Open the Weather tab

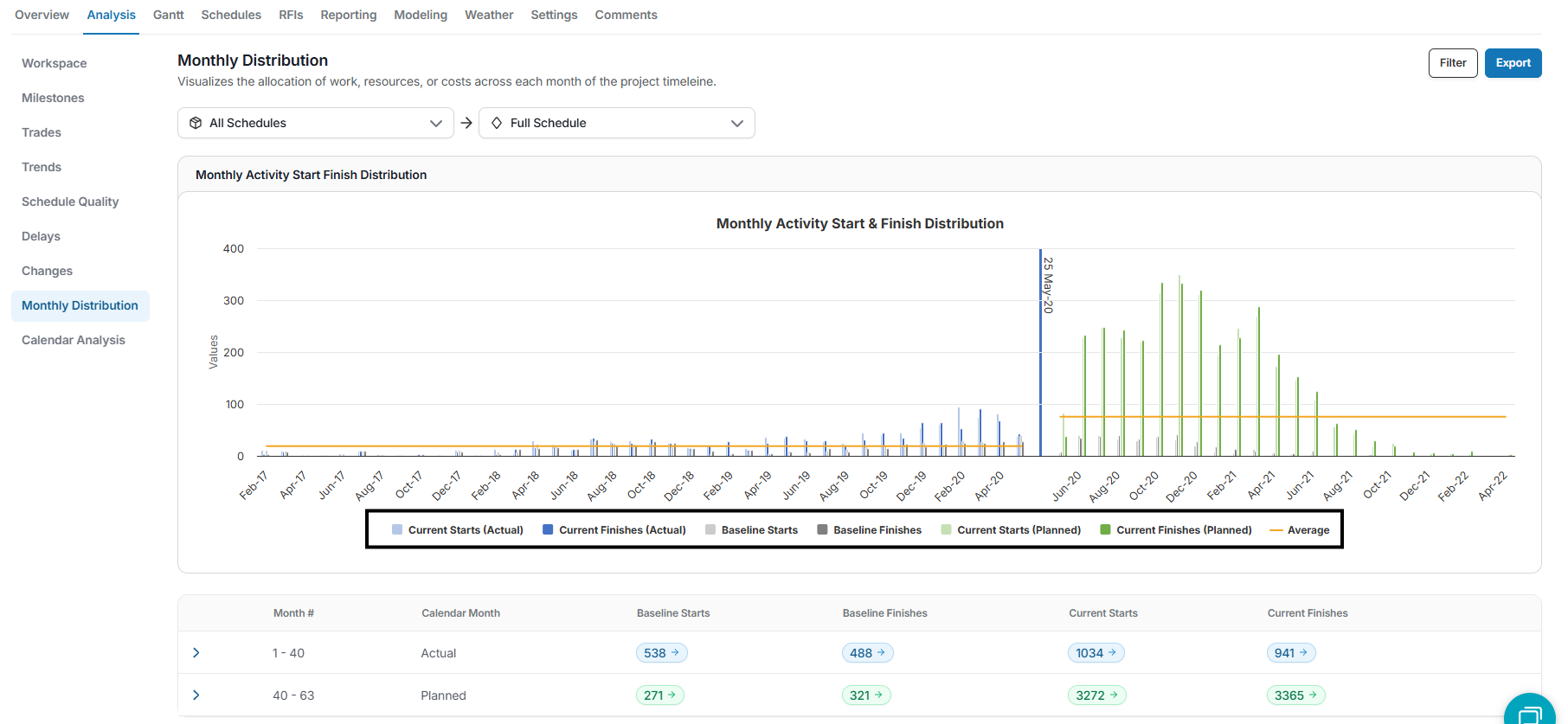(x=489, y=15)
